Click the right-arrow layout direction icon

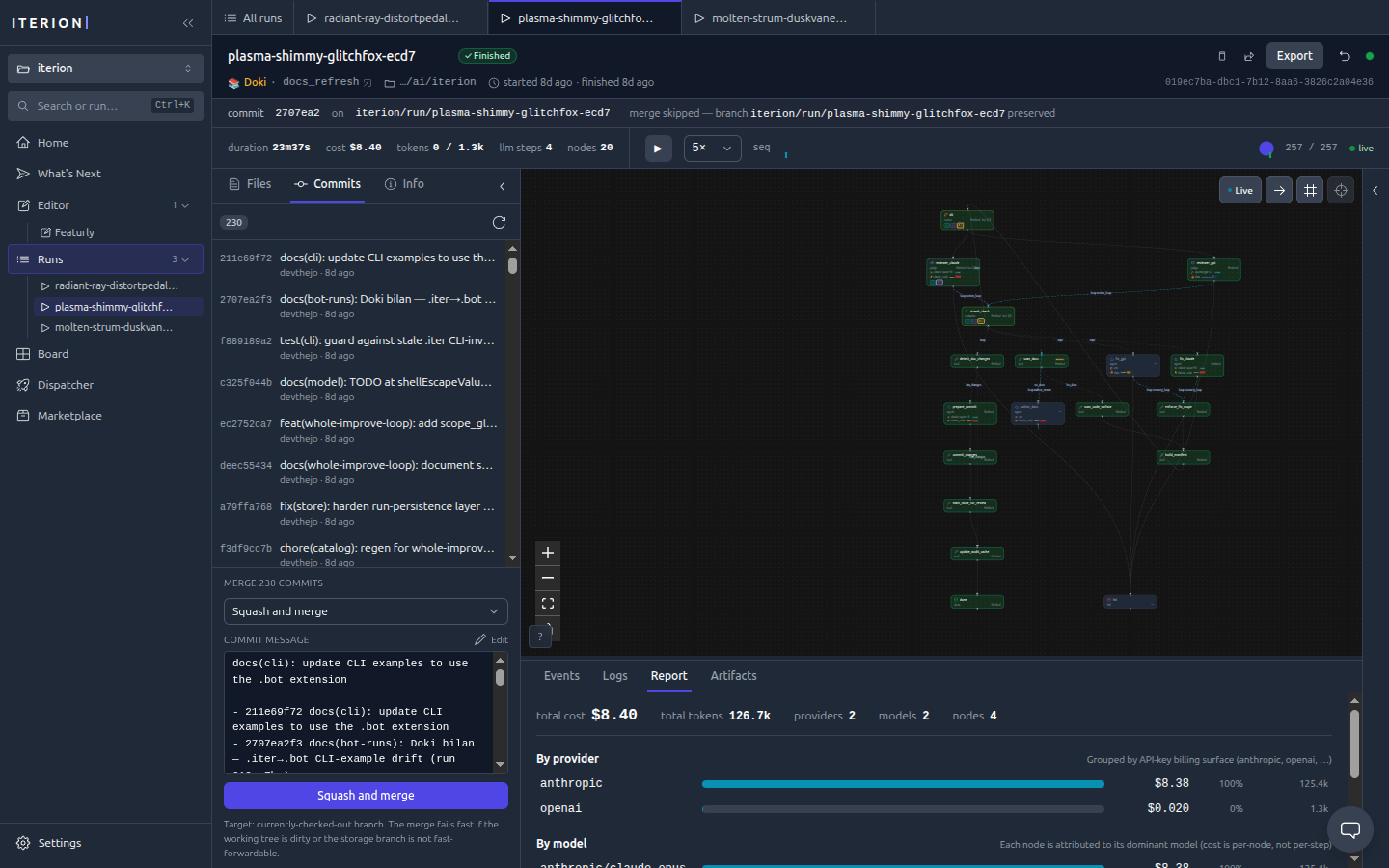(x=1279, y=190)
